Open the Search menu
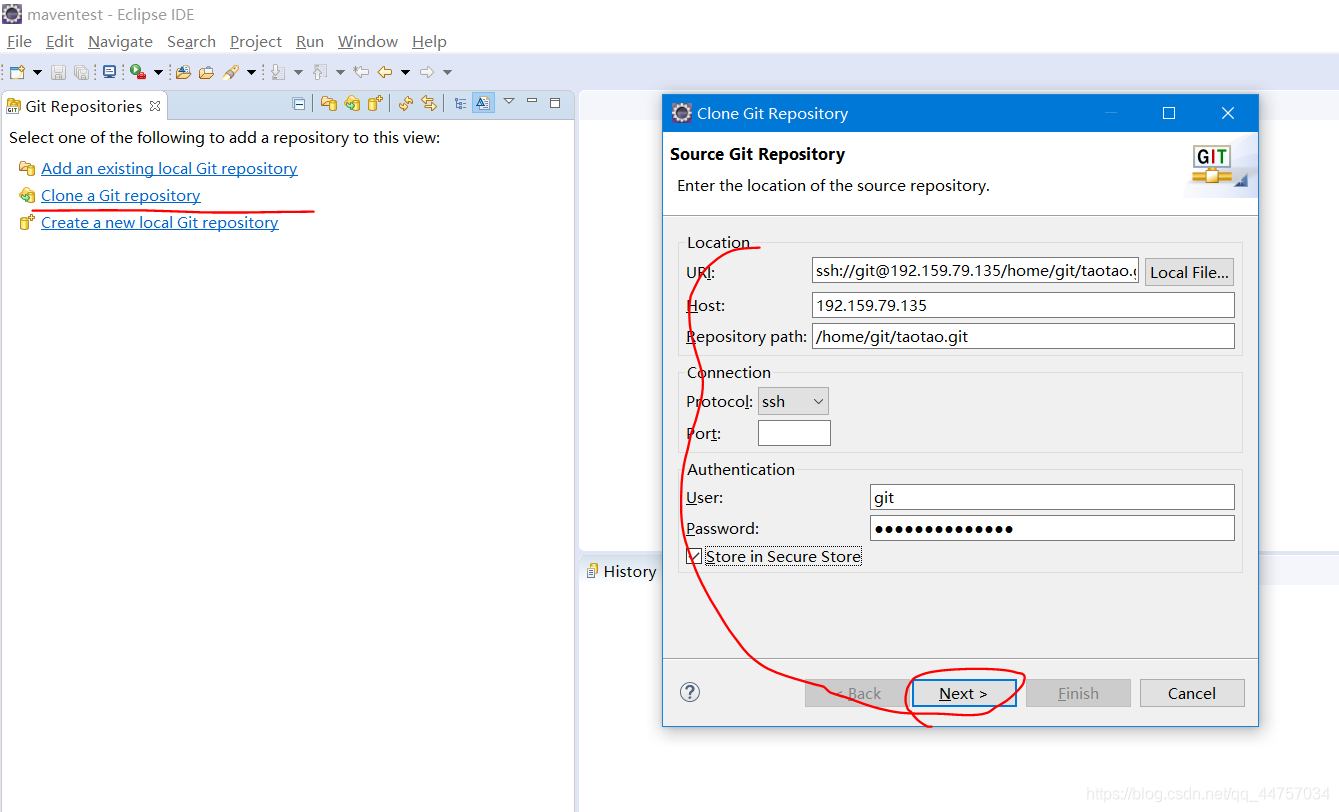Viewport: 1339px width, 812px height. coord(191,41)
